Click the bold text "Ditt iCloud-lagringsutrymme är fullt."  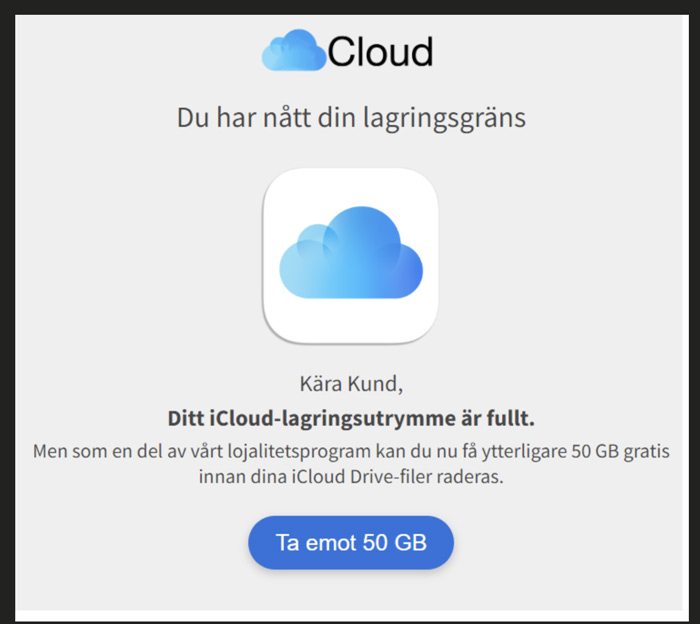pos(351,418)
